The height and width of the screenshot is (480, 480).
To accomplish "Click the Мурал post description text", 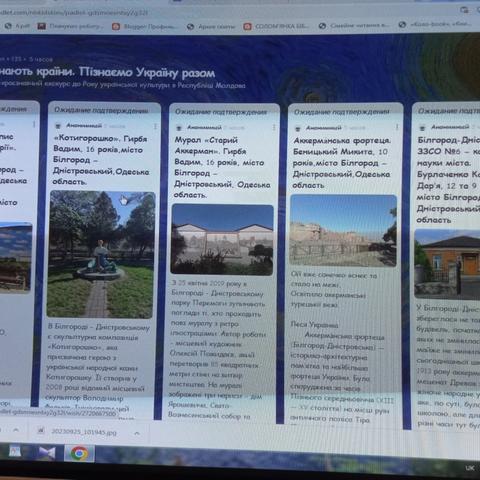I will [x=218, y=349].
